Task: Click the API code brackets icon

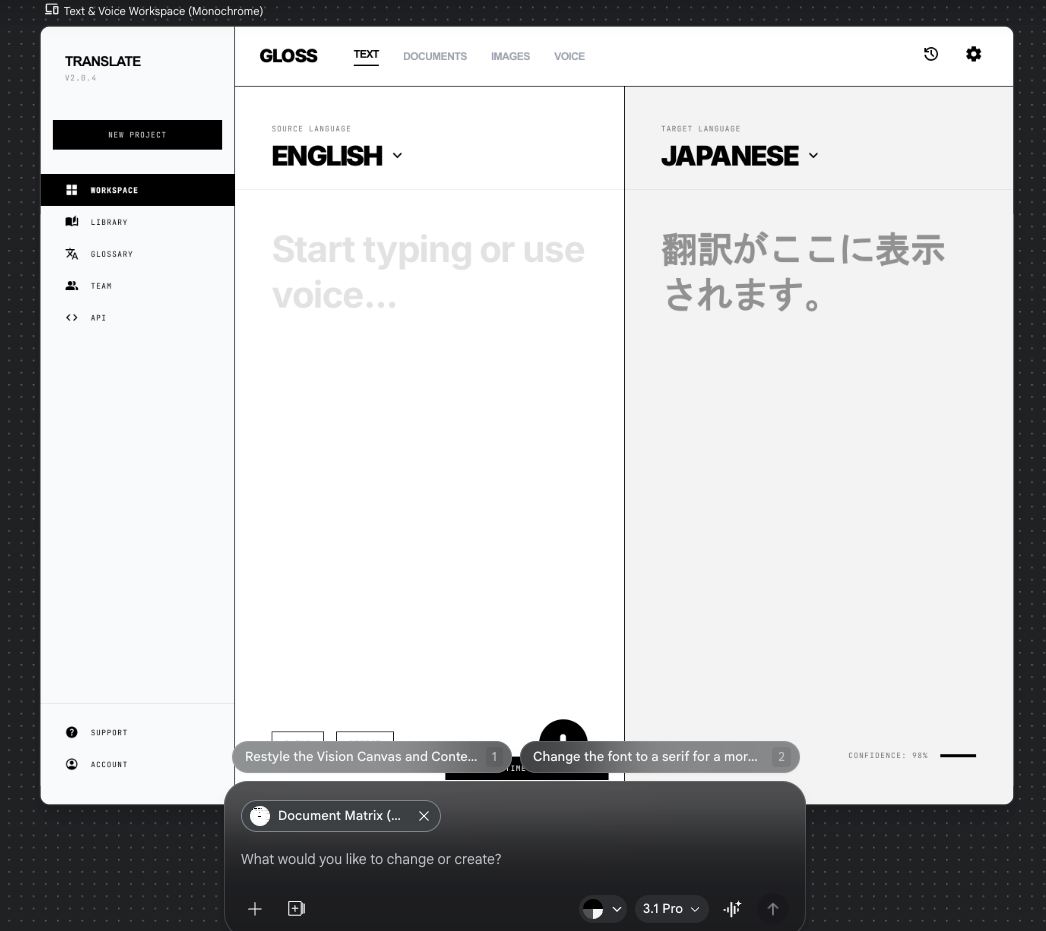Action: 71,318
